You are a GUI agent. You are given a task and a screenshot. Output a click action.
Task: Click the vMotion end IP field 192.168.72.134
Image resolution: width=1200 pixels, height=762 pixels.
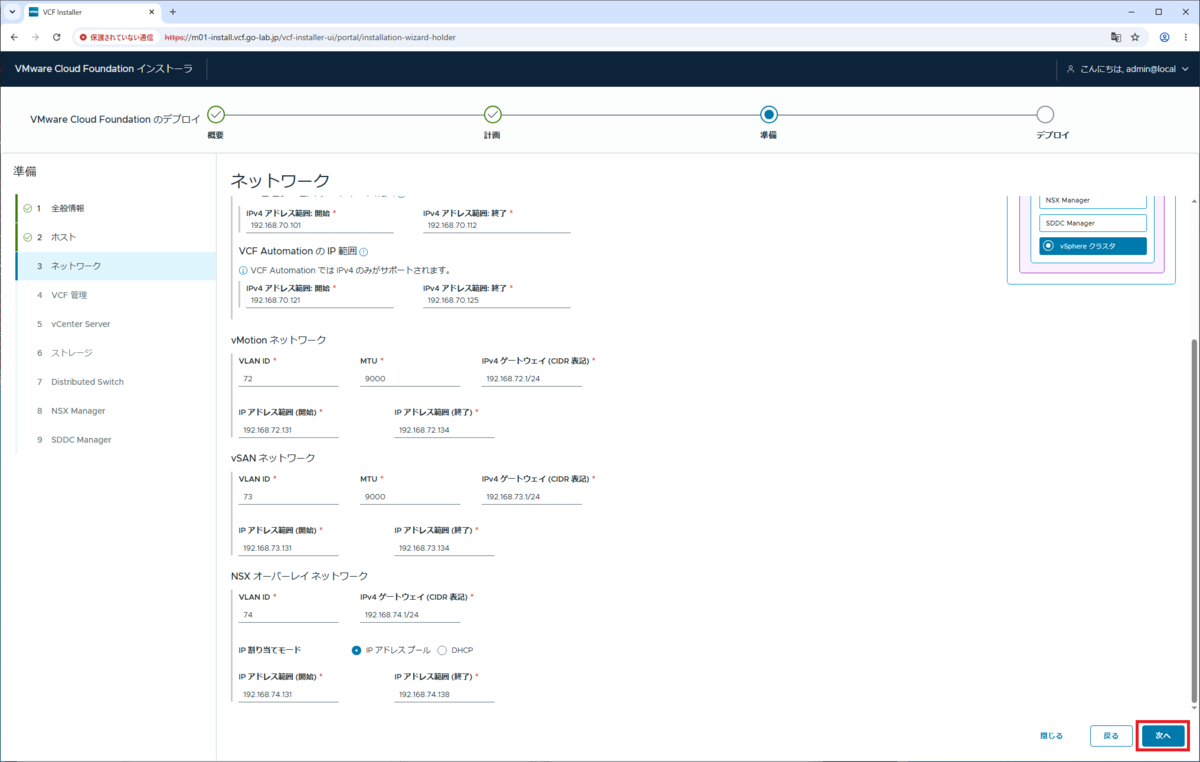pyautogui.click(x=444, y=430)
